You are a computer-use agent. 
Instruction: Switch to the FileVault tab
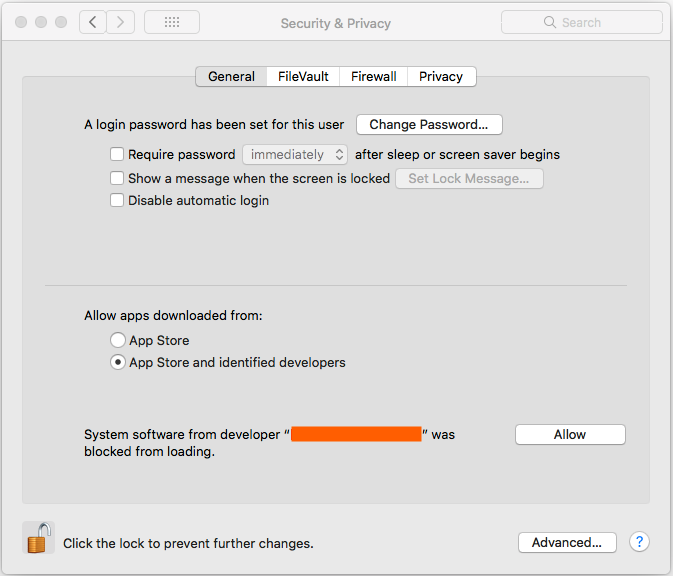point(303,77)
